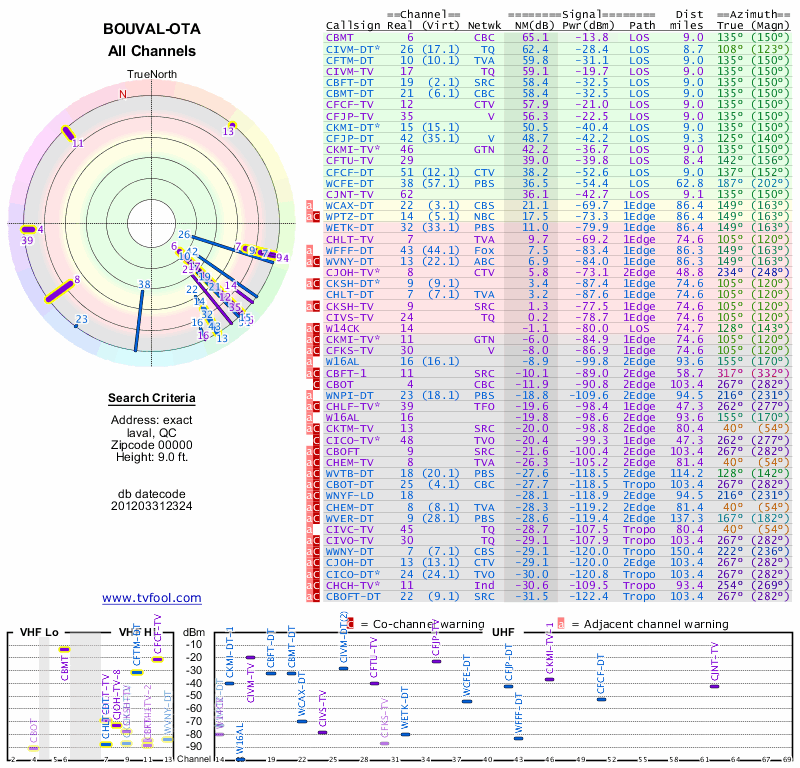800x768 pixels.
Task: Click the Search Criteria heading
Action: [152, 398]
